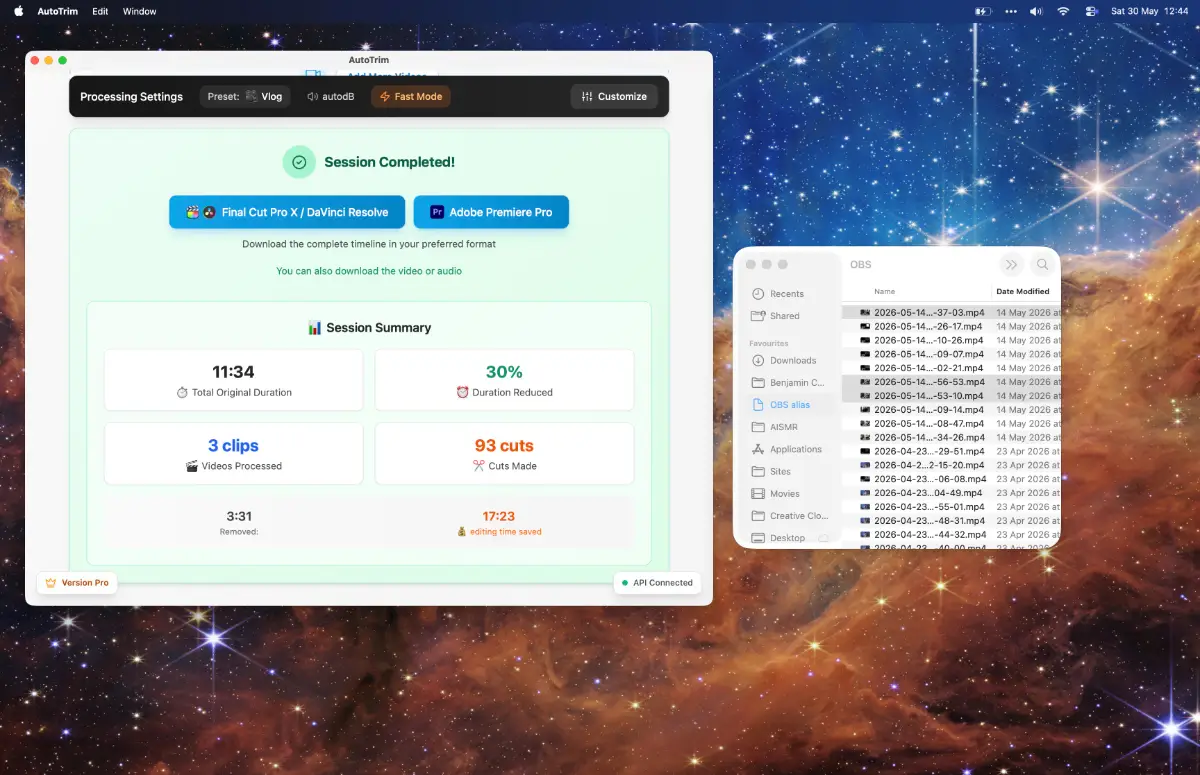Viewport: 1200px width, 775px height.
Task: Click the battery status icon
Action: [x=981, y=11]
